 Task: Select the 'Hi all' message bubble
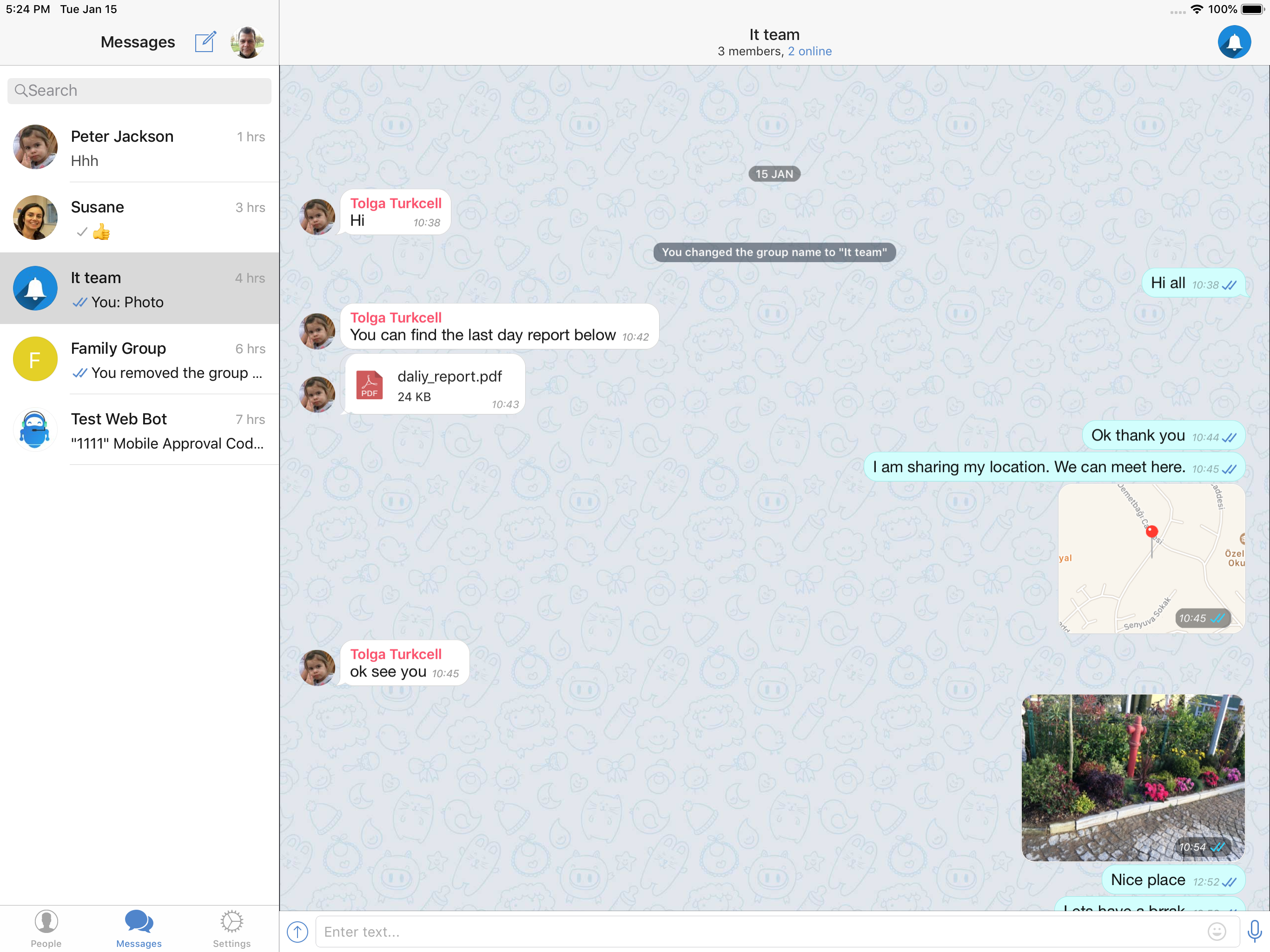tap(1194, 283)
